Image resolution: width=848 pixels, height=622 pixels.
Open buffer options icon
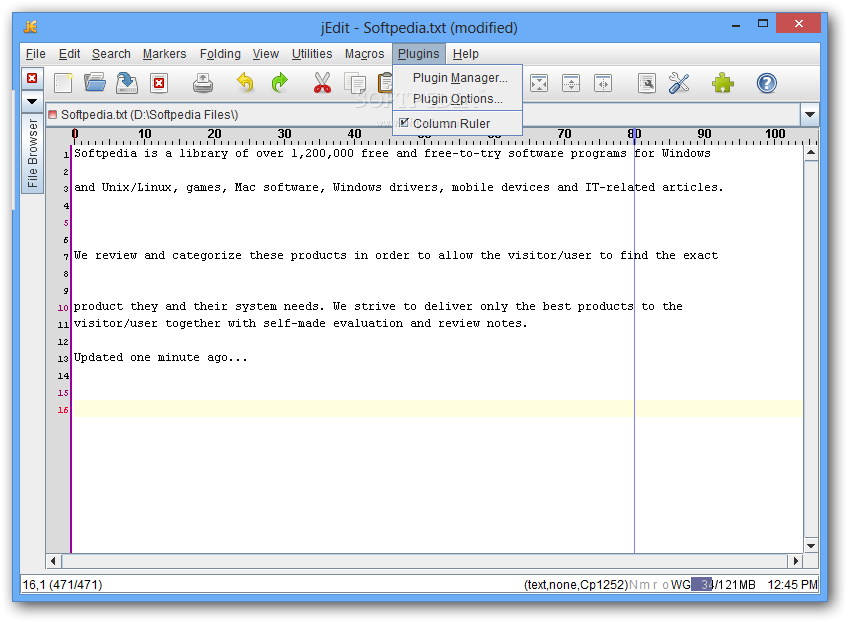pos(647,83)
